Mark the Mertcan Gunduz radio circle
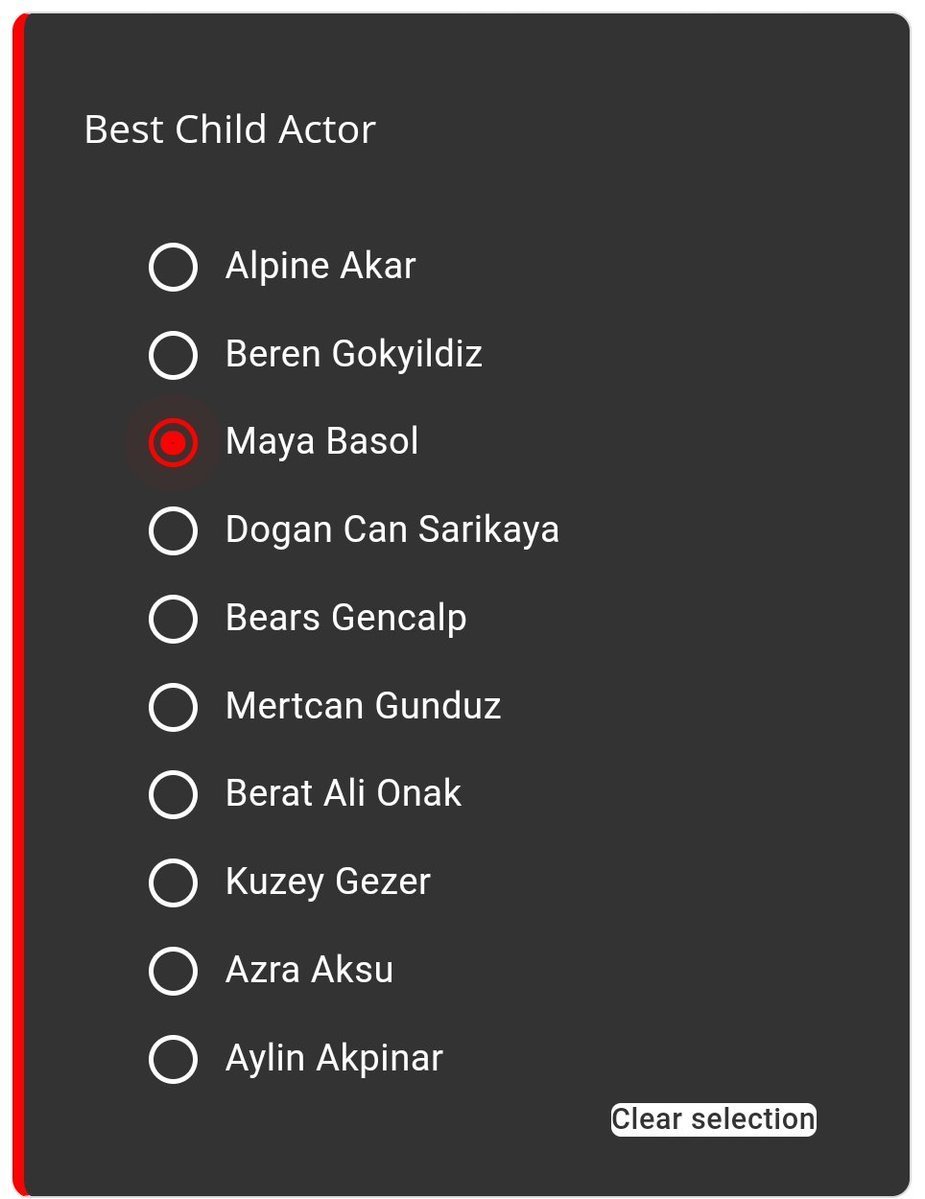 coord(173,707)
